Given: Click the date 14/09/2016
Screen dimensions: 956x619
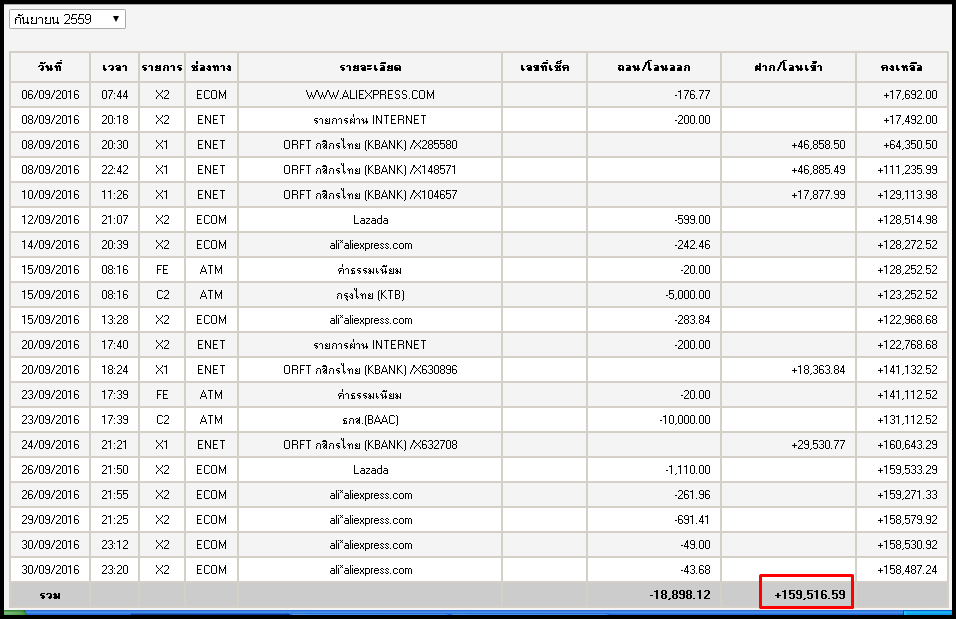Looking at the screenshot, I should pos(50,245).
